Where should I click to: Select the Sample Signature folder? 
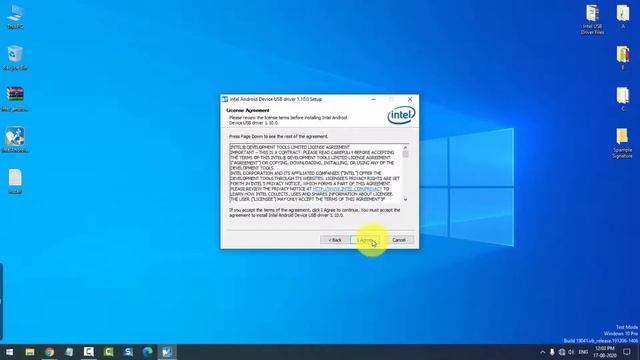(622, 143)
